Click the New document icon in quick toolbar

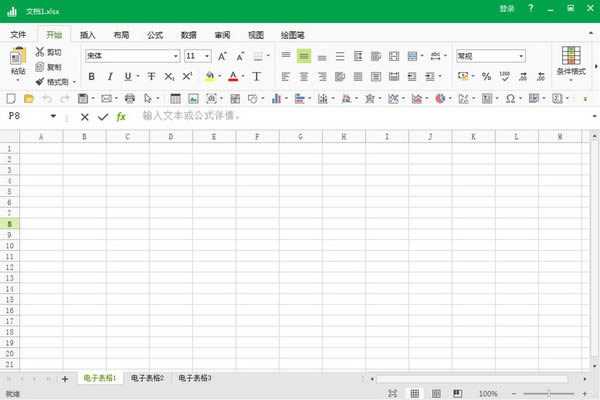(11, 99)
